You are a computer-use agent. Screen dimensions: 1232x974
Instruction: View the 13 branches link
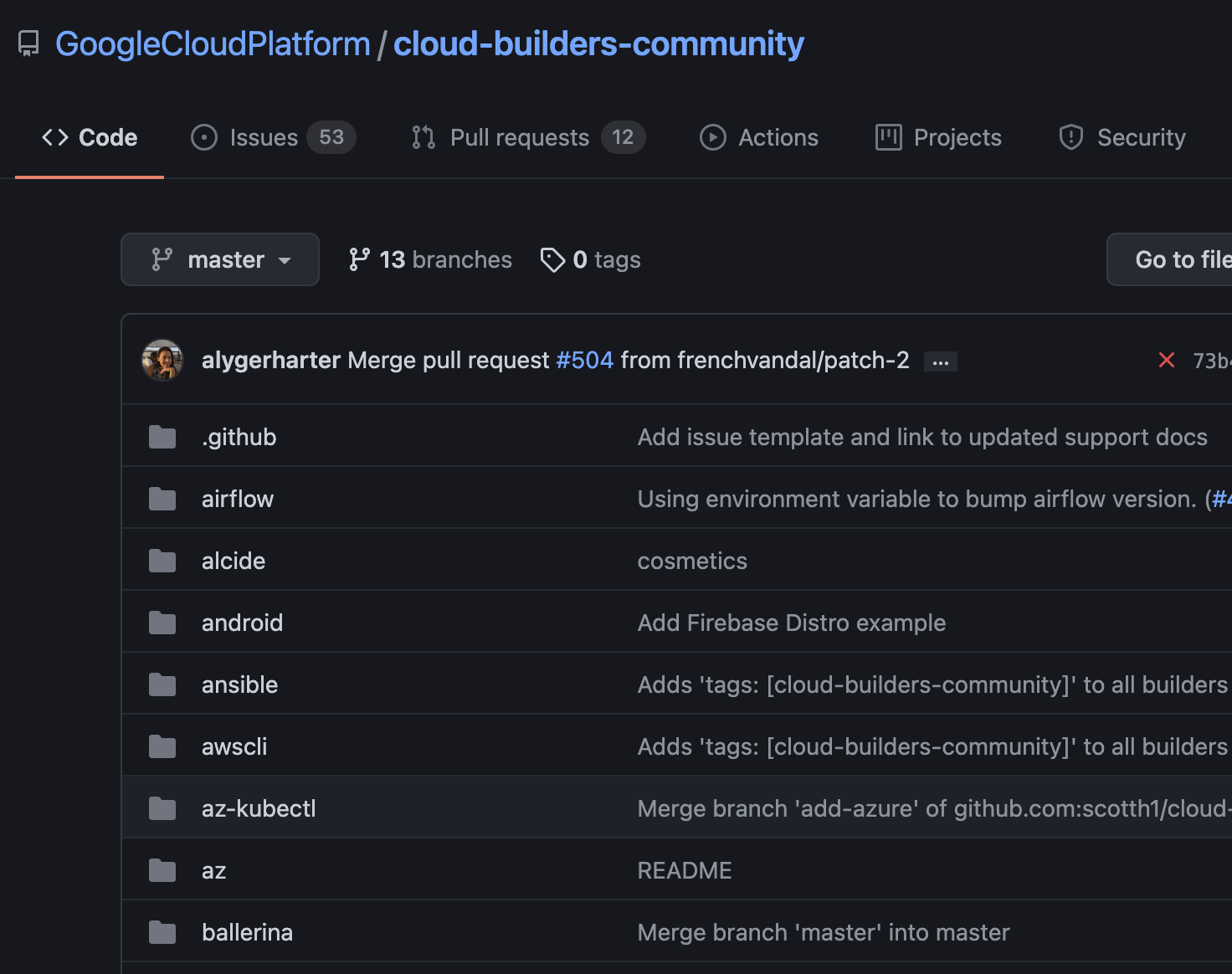point(430,259)
